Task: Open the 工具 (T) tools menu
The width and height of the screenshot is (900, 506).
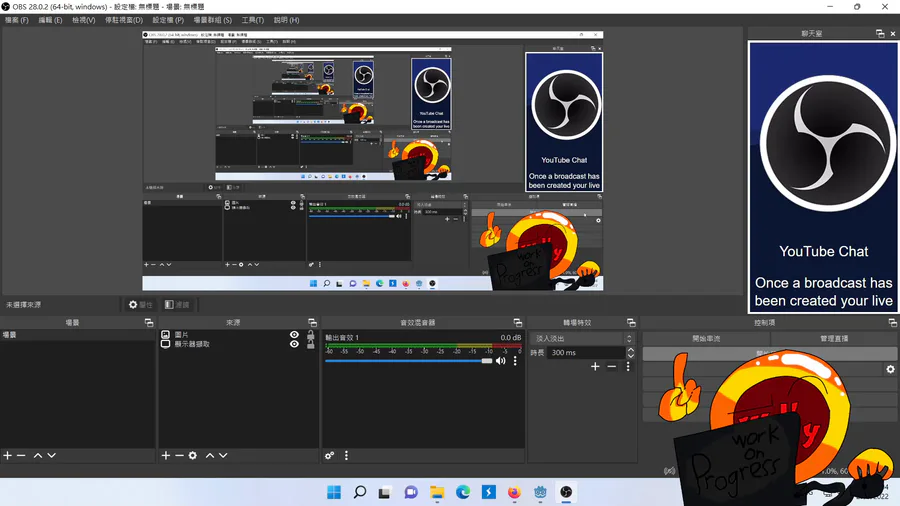Action: (x=253, y=20)
